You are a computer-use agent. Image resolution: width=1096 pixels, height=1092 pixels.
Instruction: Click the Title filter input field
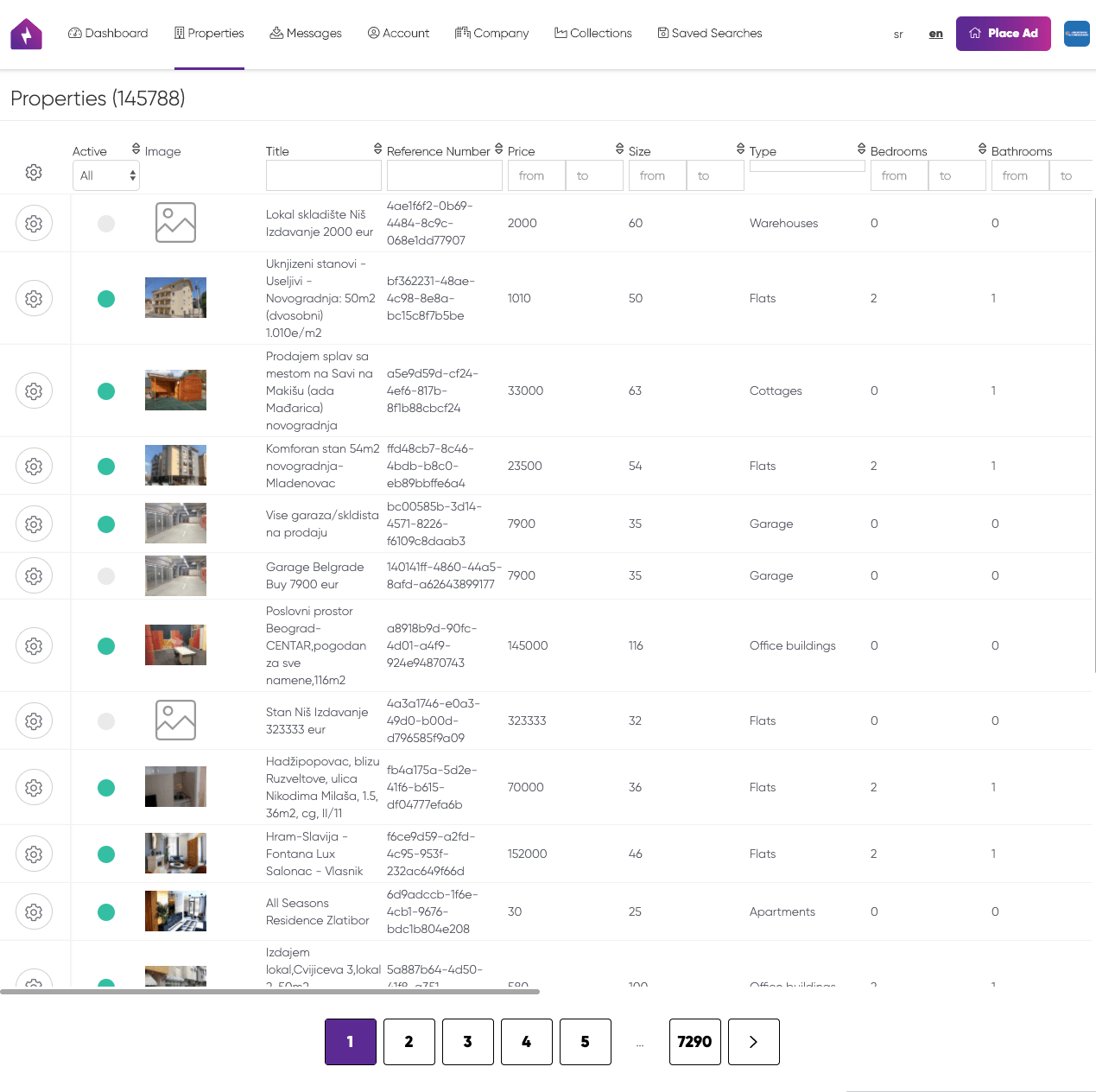coord(323,175)
